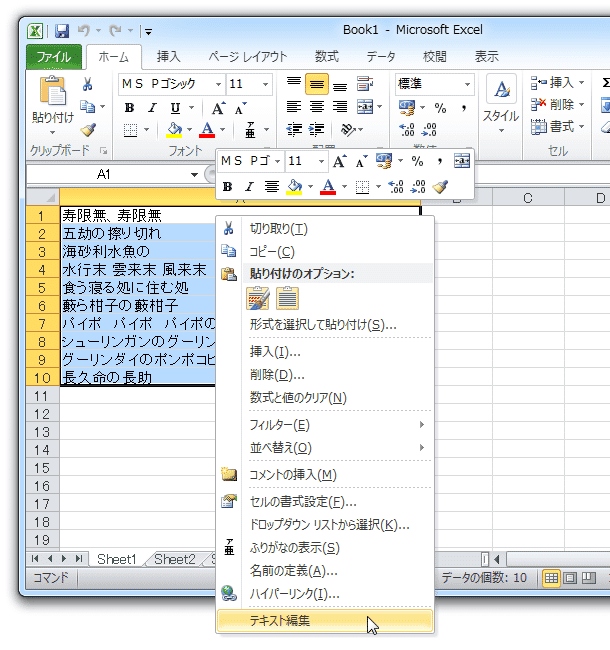Click the ribbon Paste clipboard icon

[53, 90]
